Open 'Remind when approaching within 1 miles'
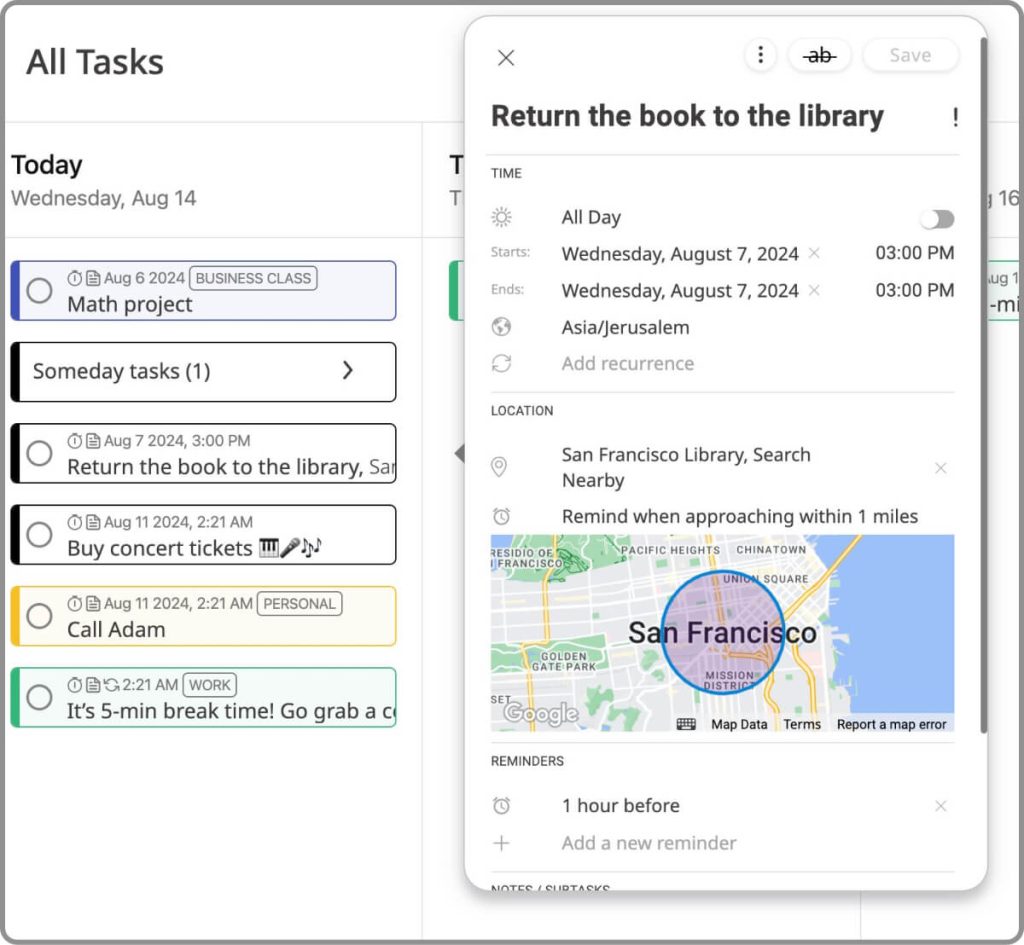 (739, 517)
